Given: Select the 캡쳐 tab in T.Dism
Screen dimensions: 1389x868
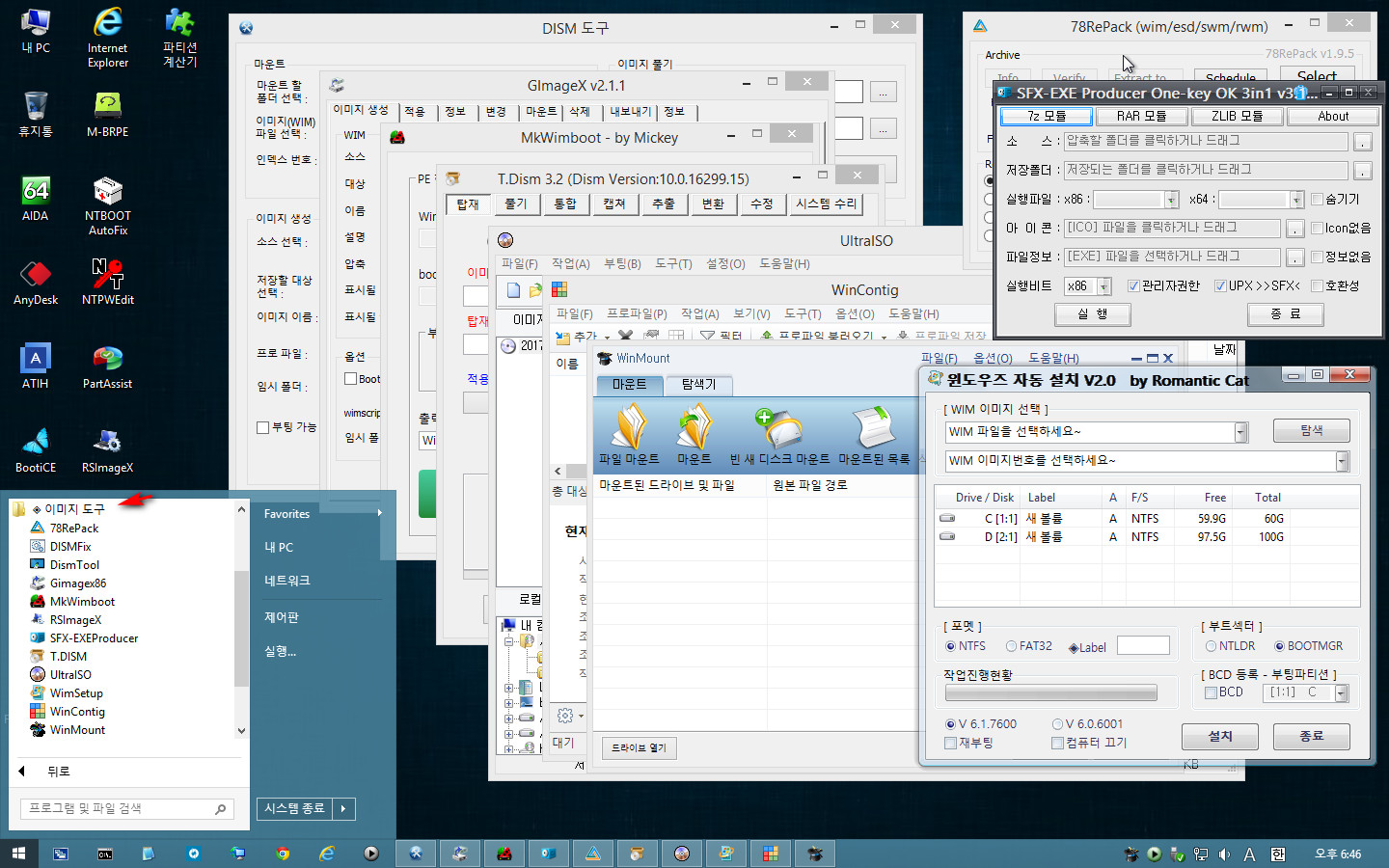Looking at the screenshot, I should (614, 204).
